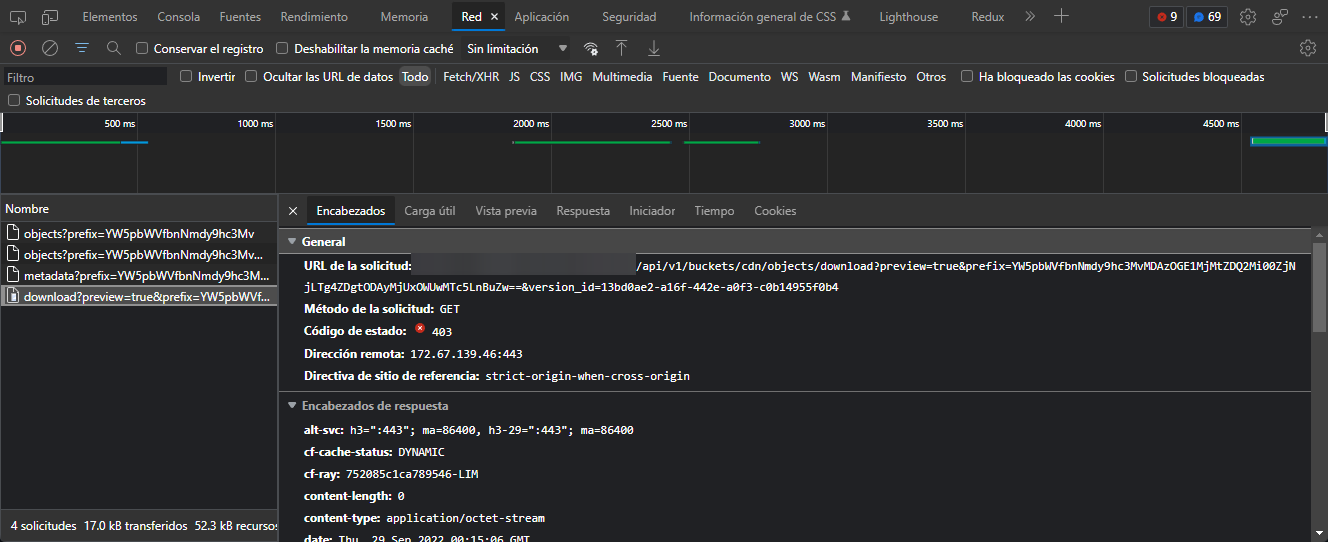The height and width of the screenshot is (542, 1328).
Task: Close the Red tab
Action: pos(494,17)
